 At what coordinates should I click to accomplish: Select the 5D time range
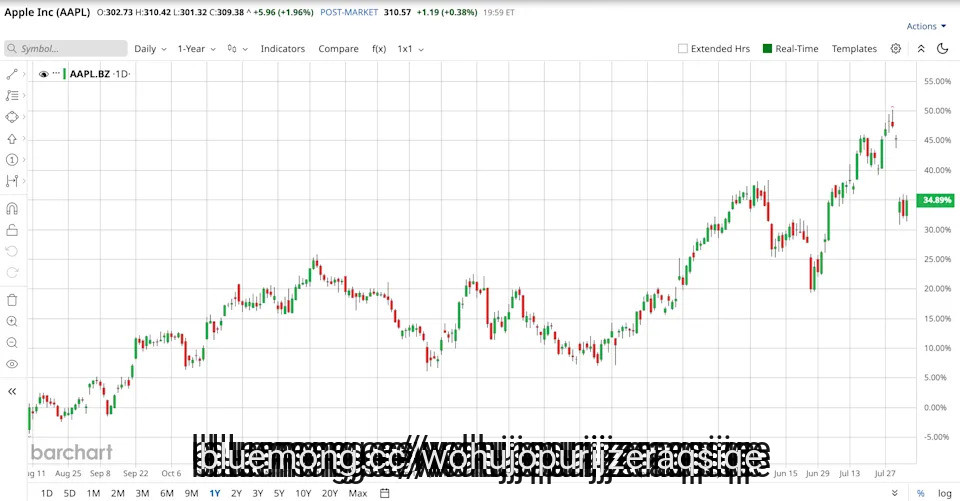tap(70, 493)
